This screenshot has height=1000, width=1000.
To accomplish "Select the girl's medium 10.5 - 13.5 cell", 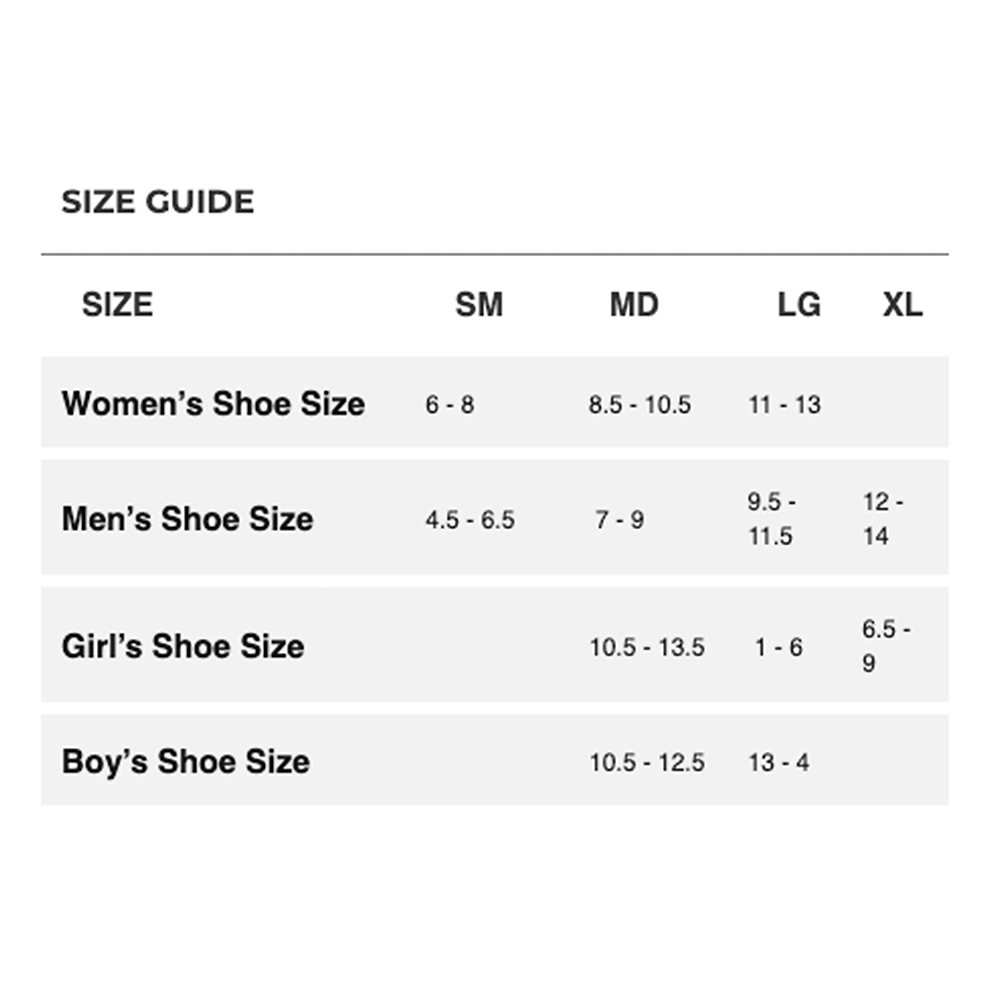I will (x=647, y=647).
